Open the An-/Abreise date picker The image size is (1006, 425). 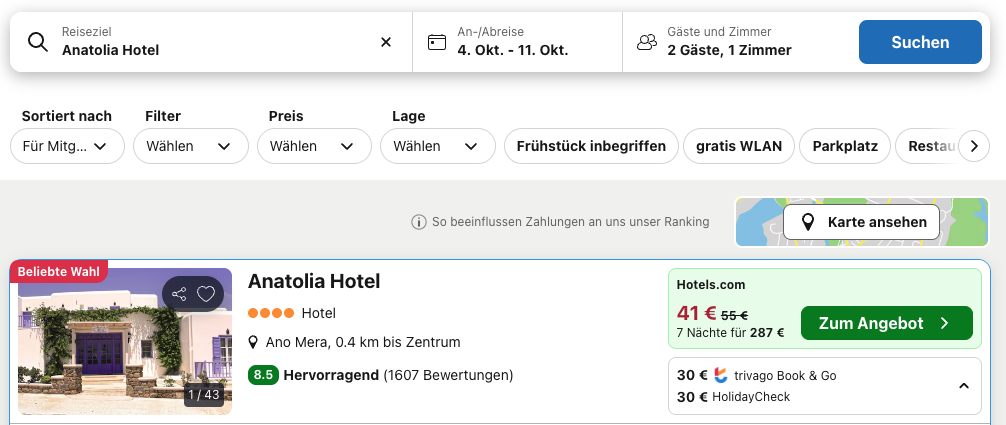coord(516,42)
